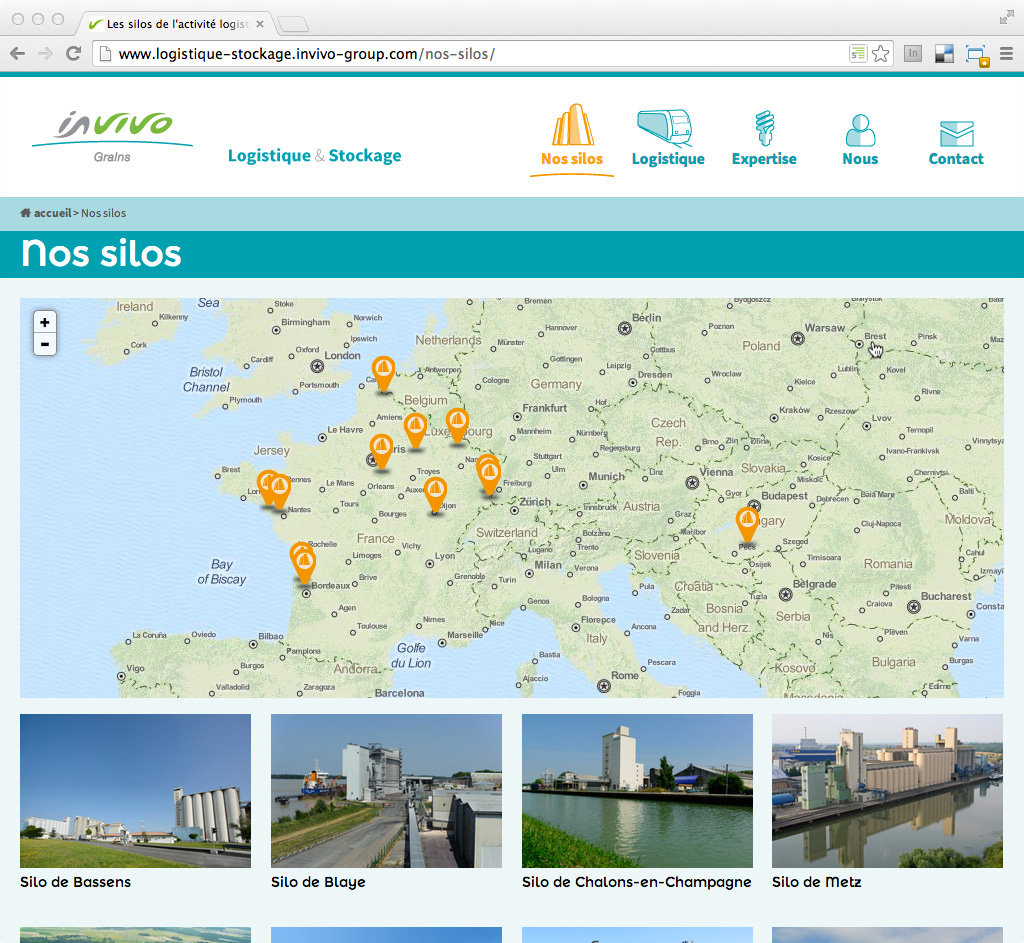Click the checkered square extension icon
Viewport: 1024px width, 943px height.
(944, 54)
